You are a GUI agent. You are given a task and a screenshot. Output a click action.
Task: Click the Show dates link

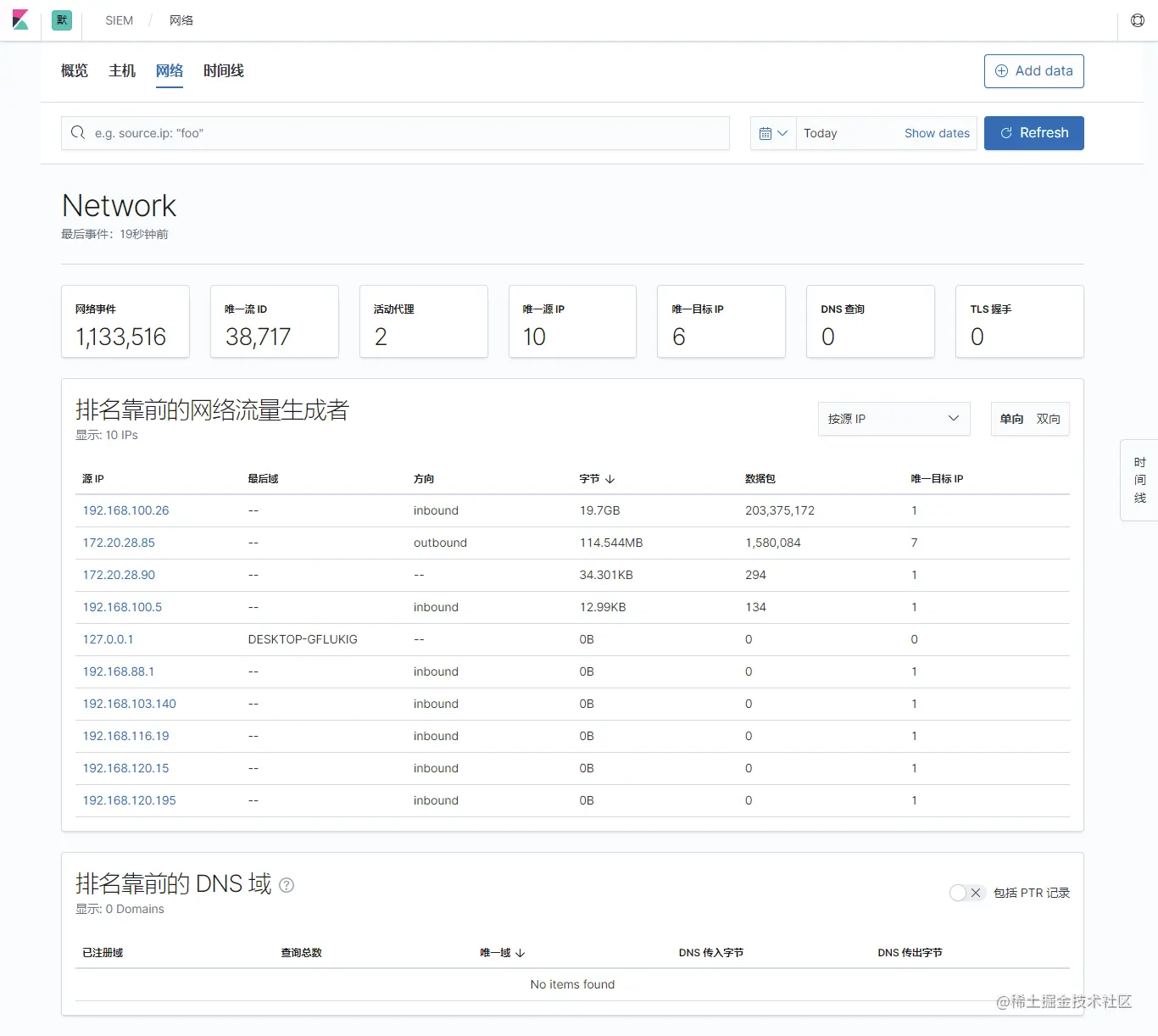click(x=937, y=133)
